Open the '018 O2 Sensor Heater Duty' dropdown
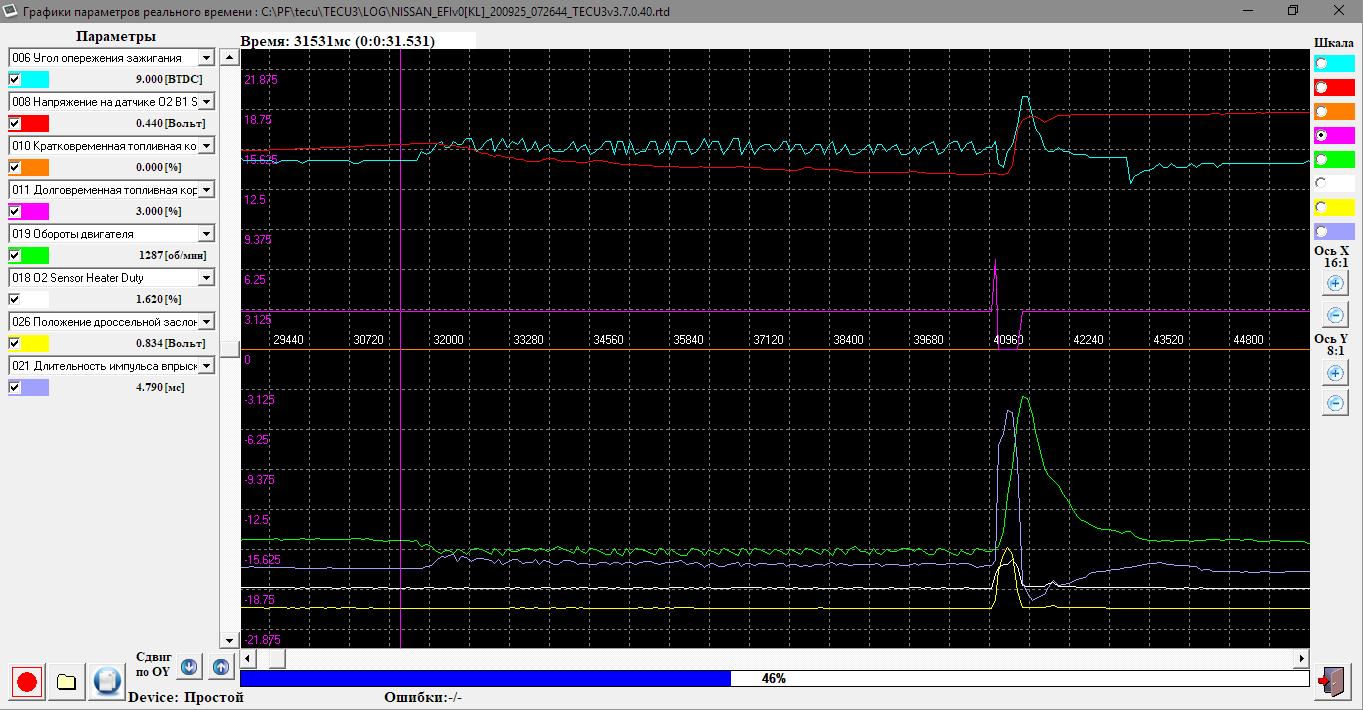The height and width of the screenshot is (710, 1363). [206, 278]
